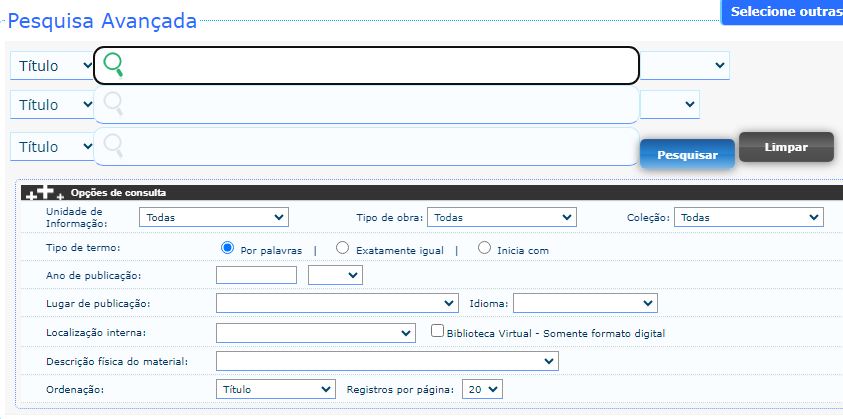This screenshot has height=419, width=843.
Task: Click the magnifier icon in second search field
Action: click(x=114, y=104)
